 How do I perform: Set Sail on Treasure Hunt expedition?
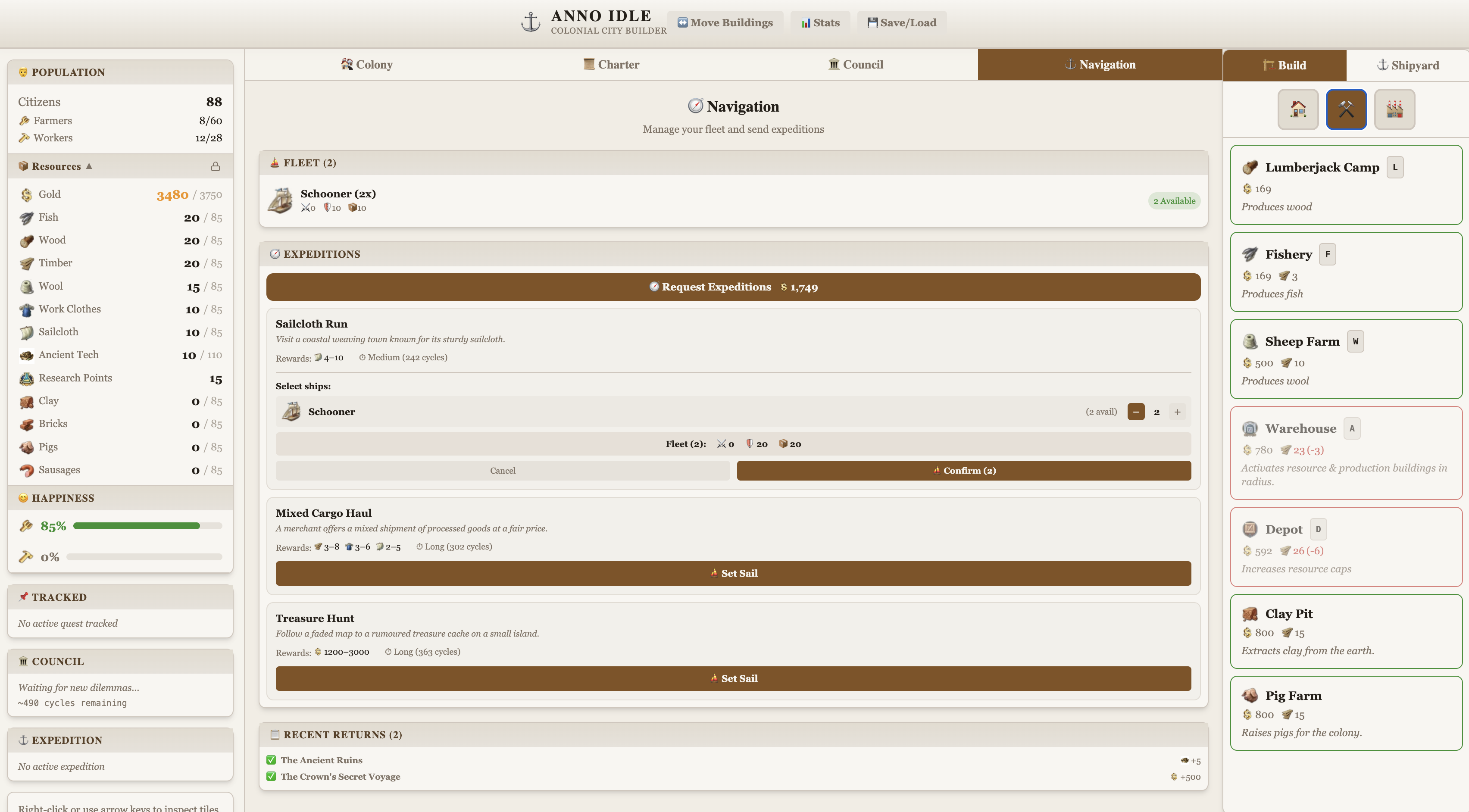(733, 678)
